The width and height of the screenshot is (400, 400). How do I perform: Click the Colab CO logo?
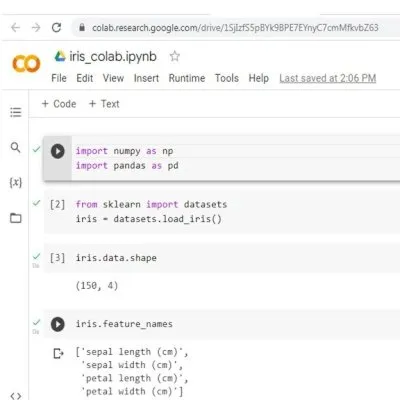[x=26, y=64]
